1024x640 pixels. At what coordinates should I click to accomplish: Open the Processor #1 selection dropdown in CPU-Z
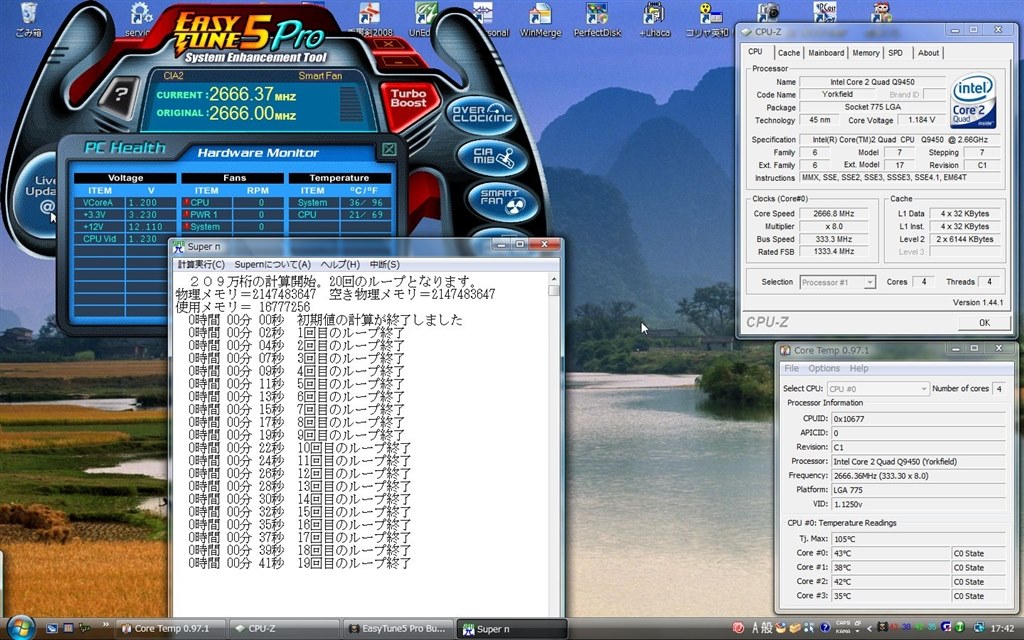[x=837, y=282]
